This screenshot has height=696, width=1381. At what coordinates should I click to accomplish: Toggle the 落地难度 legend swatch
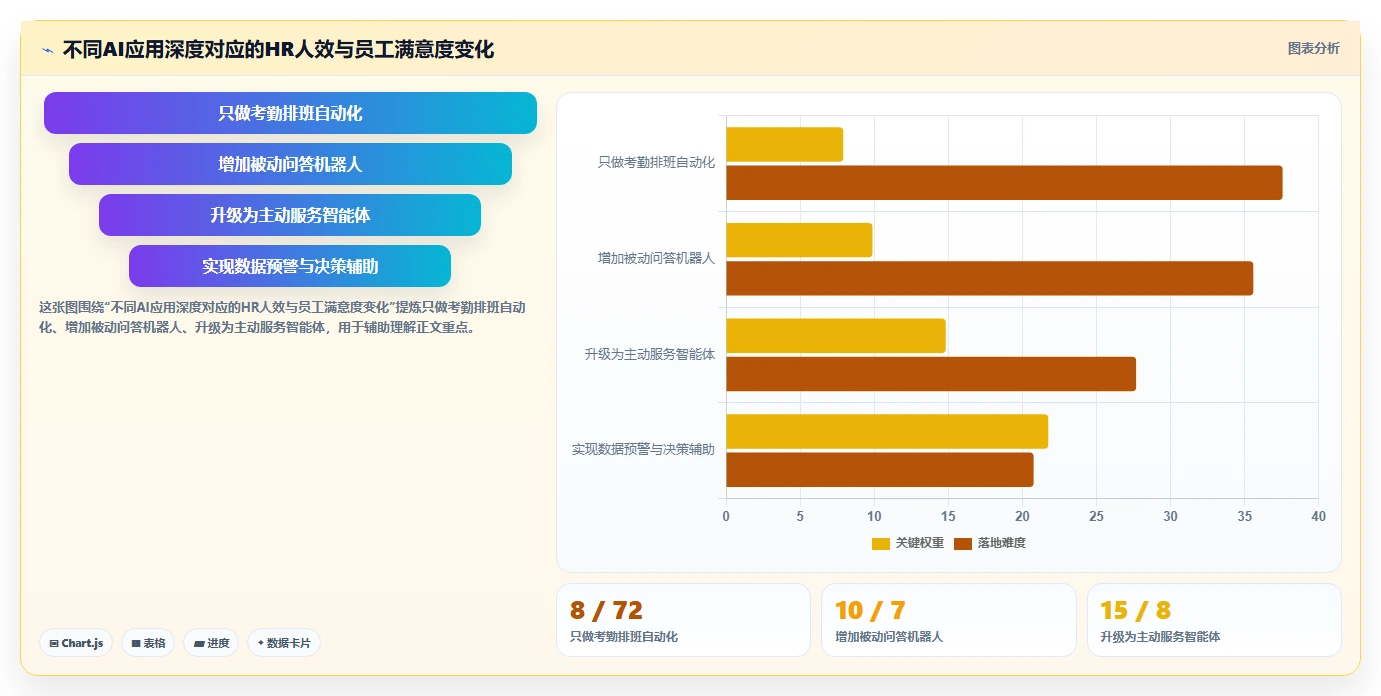(963, 543)
